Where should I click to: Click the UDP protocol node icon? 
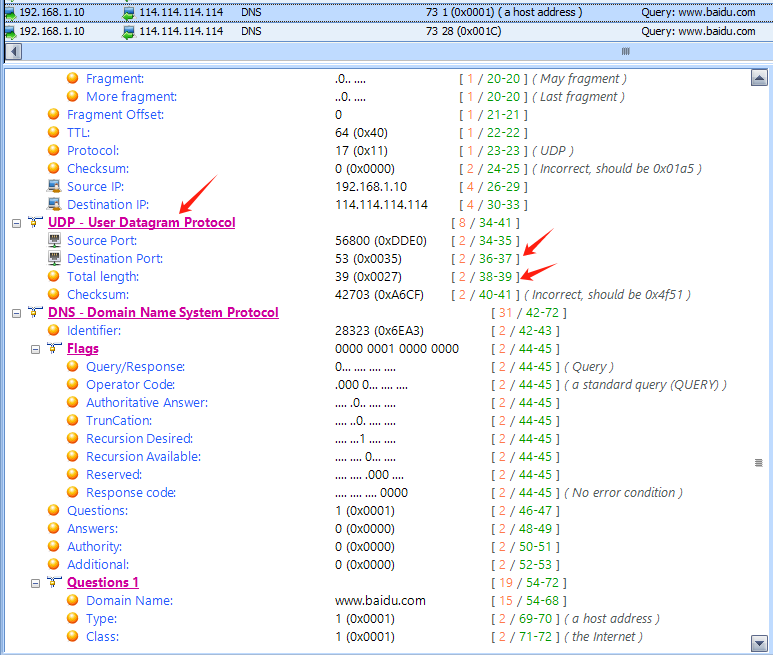coord(36,223)
